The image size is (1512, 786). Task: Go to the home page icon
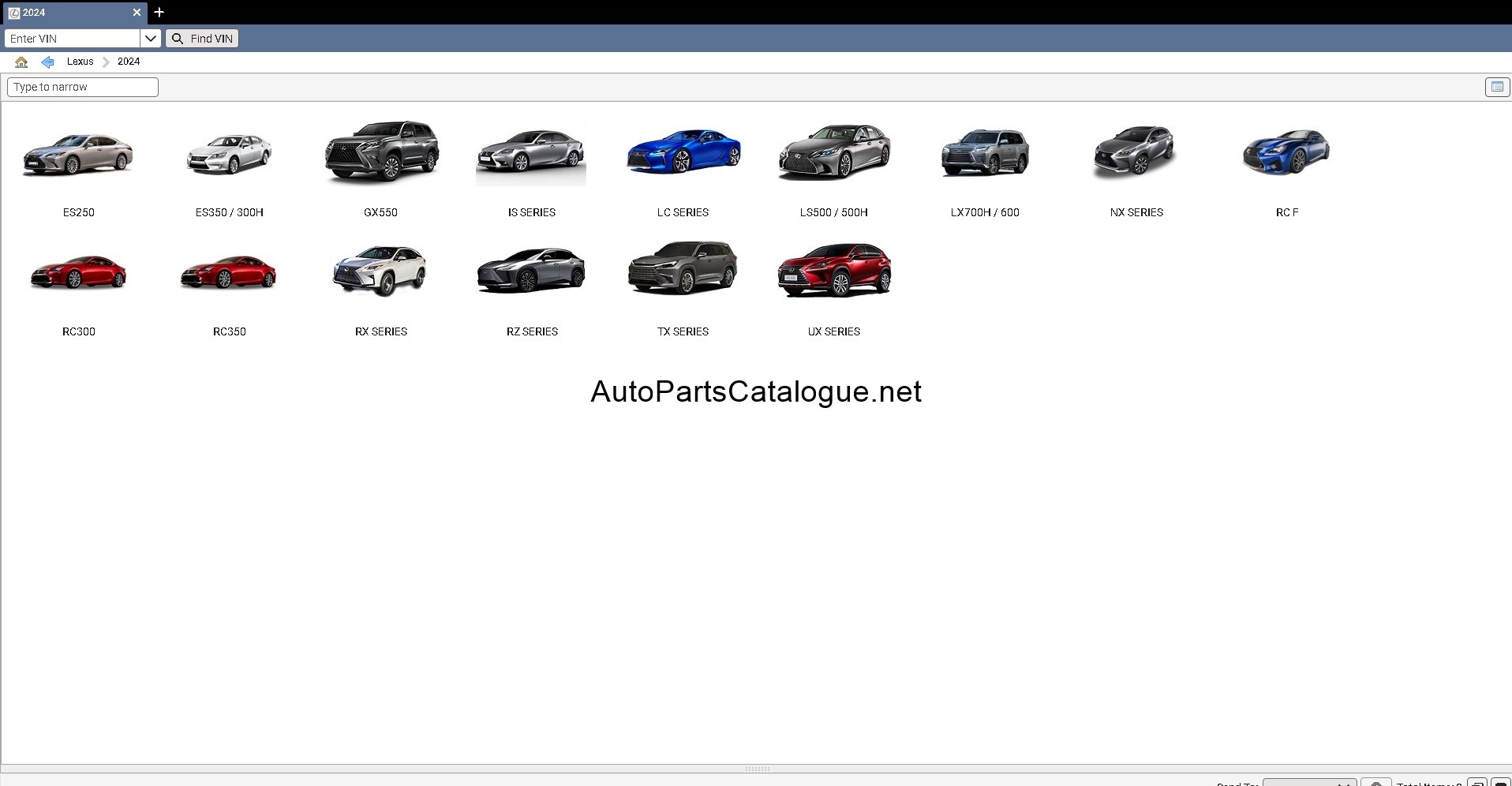click(21, 62)
